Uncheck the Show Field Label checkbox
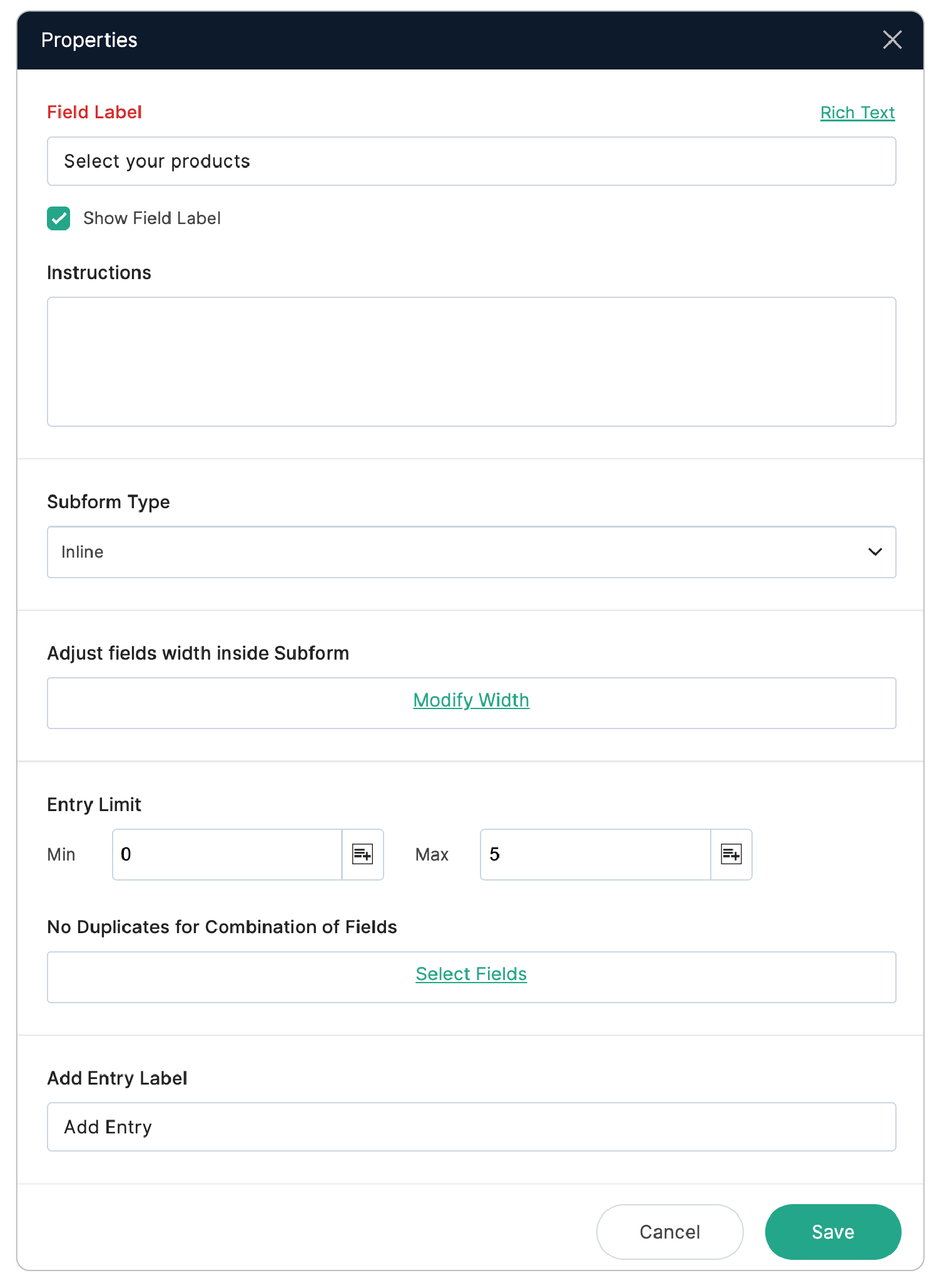Viewport: 941px width, 1288px height. (59, 218)
